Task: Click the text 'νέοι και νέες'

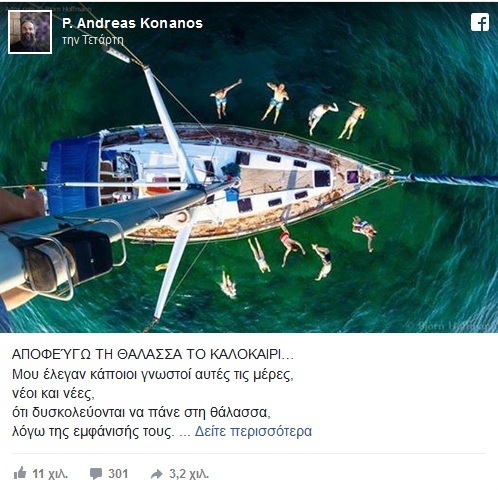Action: point(53,394)
